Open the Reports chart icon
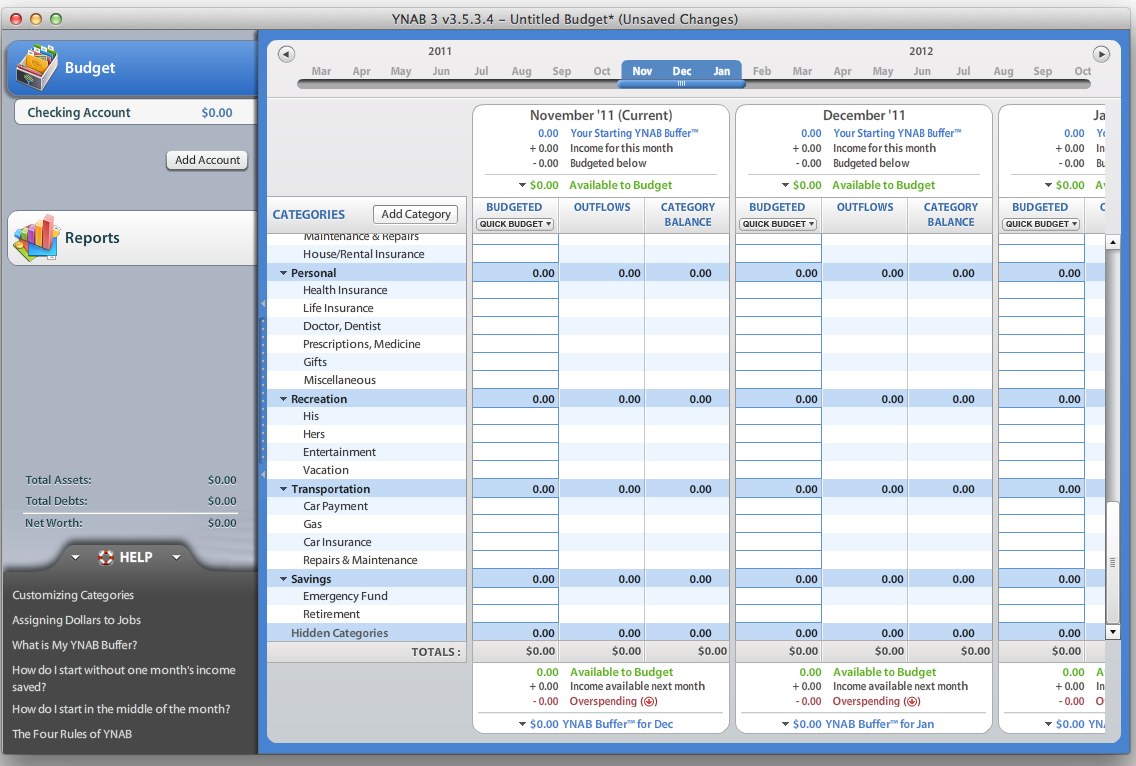The width and height of the screenshot is (1136, 766). [36, 237]
